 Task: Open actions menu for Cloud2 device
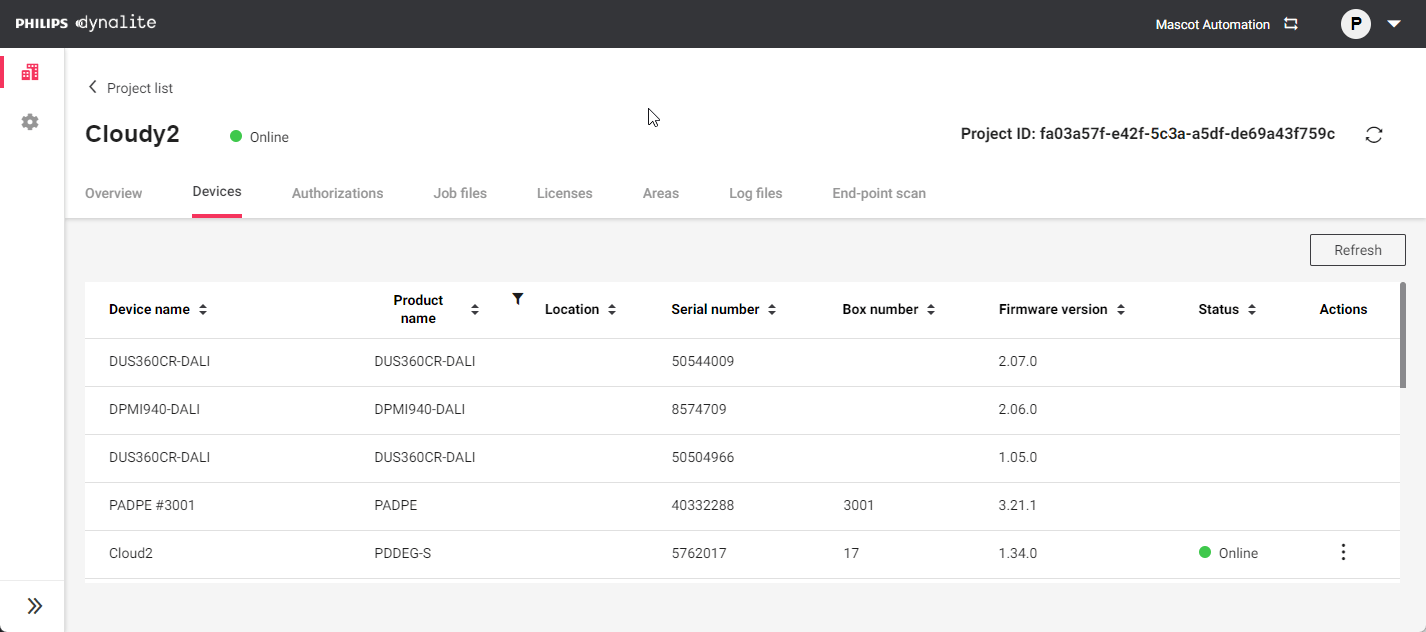click(x=1343, y=552)
